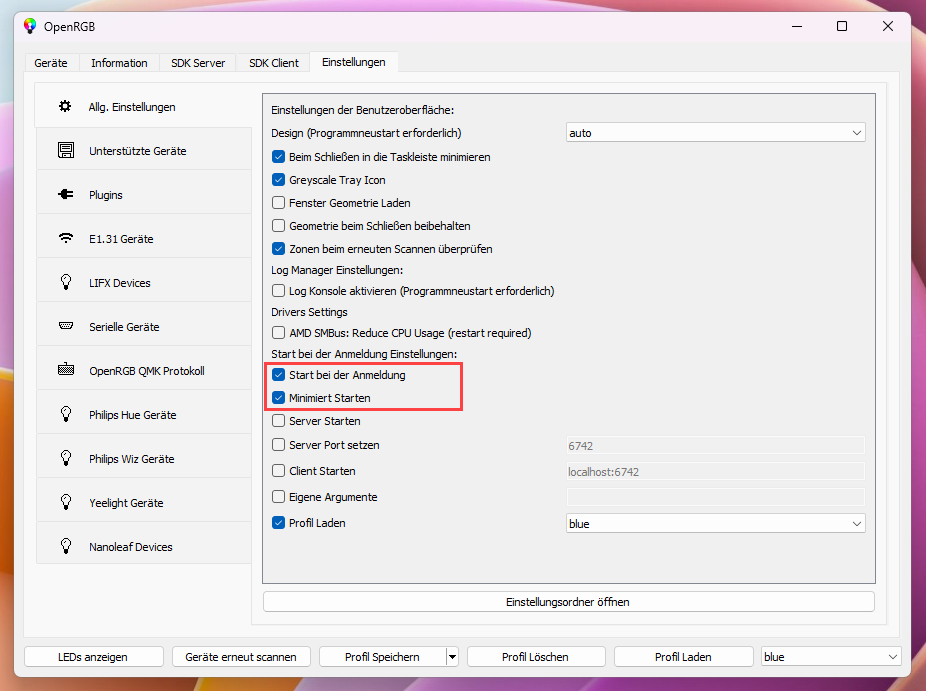Viewport: 926px width, 691px height.
Task: Click the bulb icon for Philips Wiz Geräte
Action: coord(66,458)
